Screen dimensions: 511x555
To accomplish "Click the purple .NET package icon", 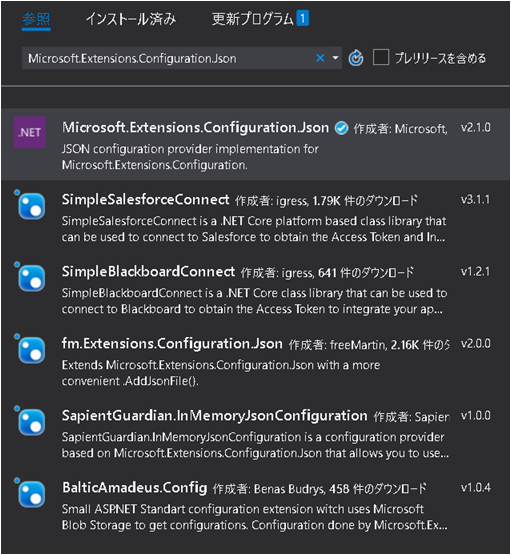I will (30, 132).
